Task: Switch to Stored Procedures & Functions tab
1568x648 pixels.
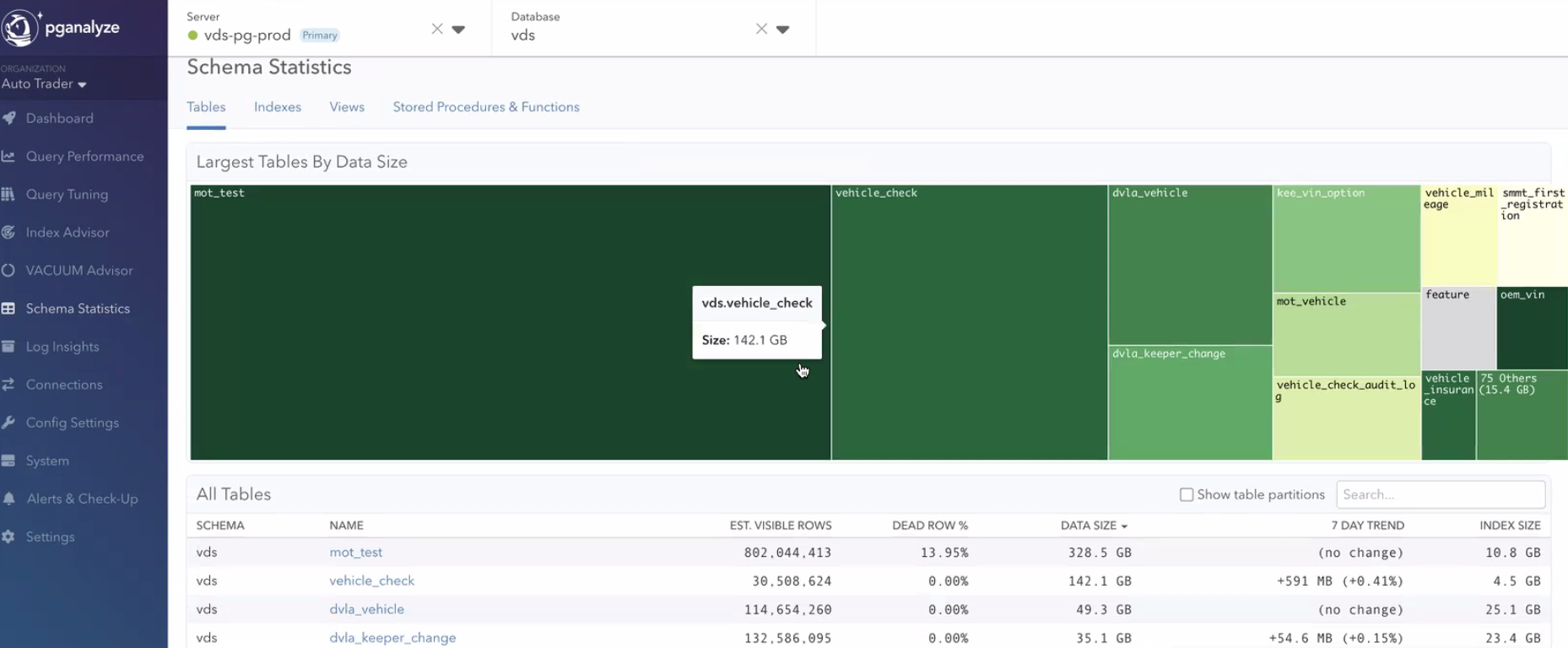Action: tap(485, 107)
